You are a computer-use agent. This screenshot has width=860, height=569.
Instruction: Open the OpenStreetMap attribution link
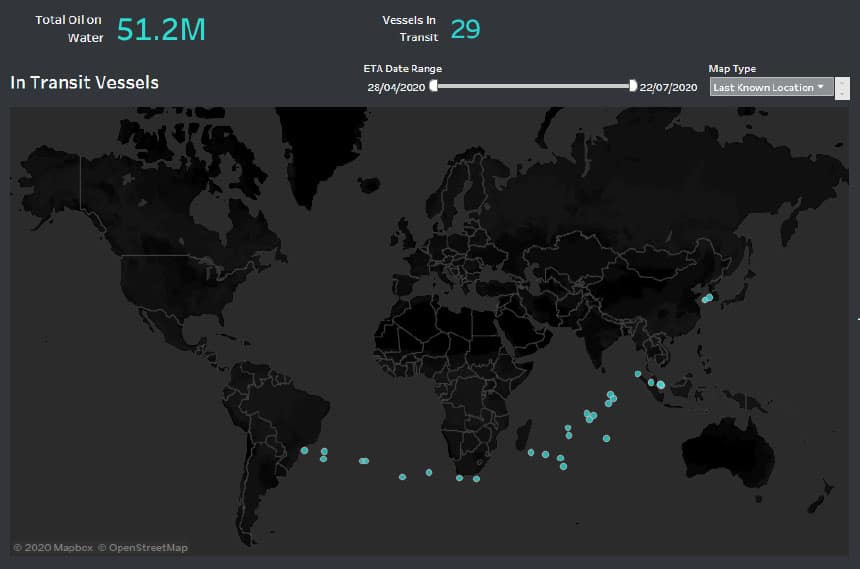(x=143, y=548)
